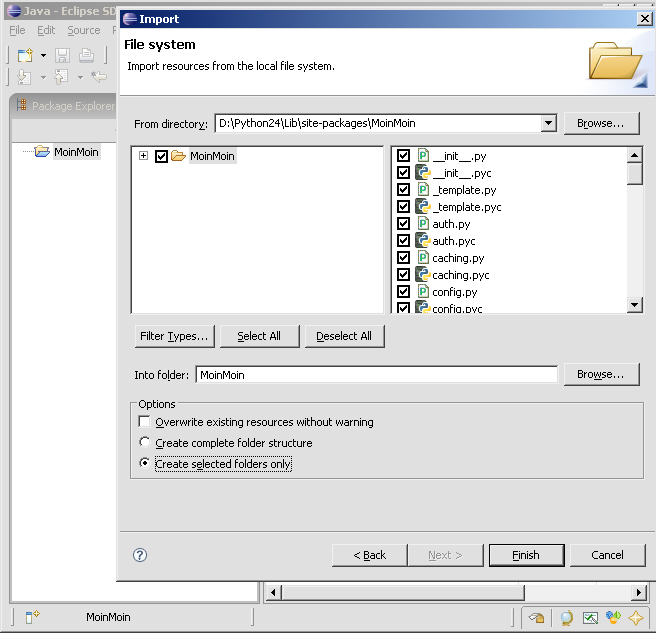Click the __init__.py file icon
656x633 pixels.
tap(423, 156)
